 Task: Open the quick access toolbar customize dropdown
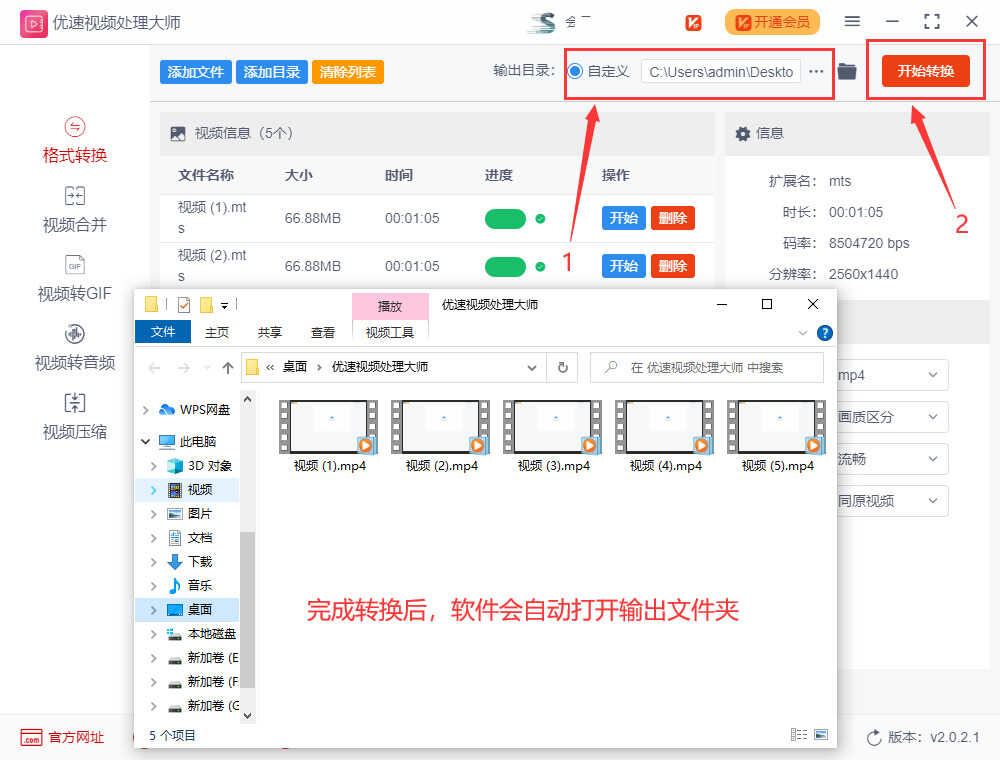coord(224,306)
